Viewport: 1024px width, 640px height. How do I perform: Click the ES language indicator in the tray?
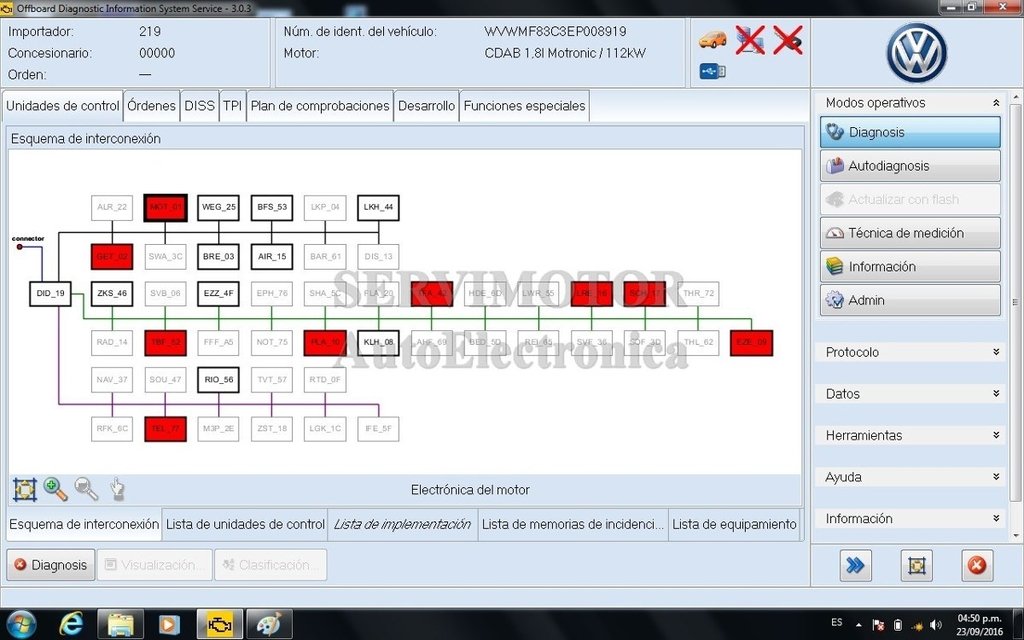coord(837,622)
